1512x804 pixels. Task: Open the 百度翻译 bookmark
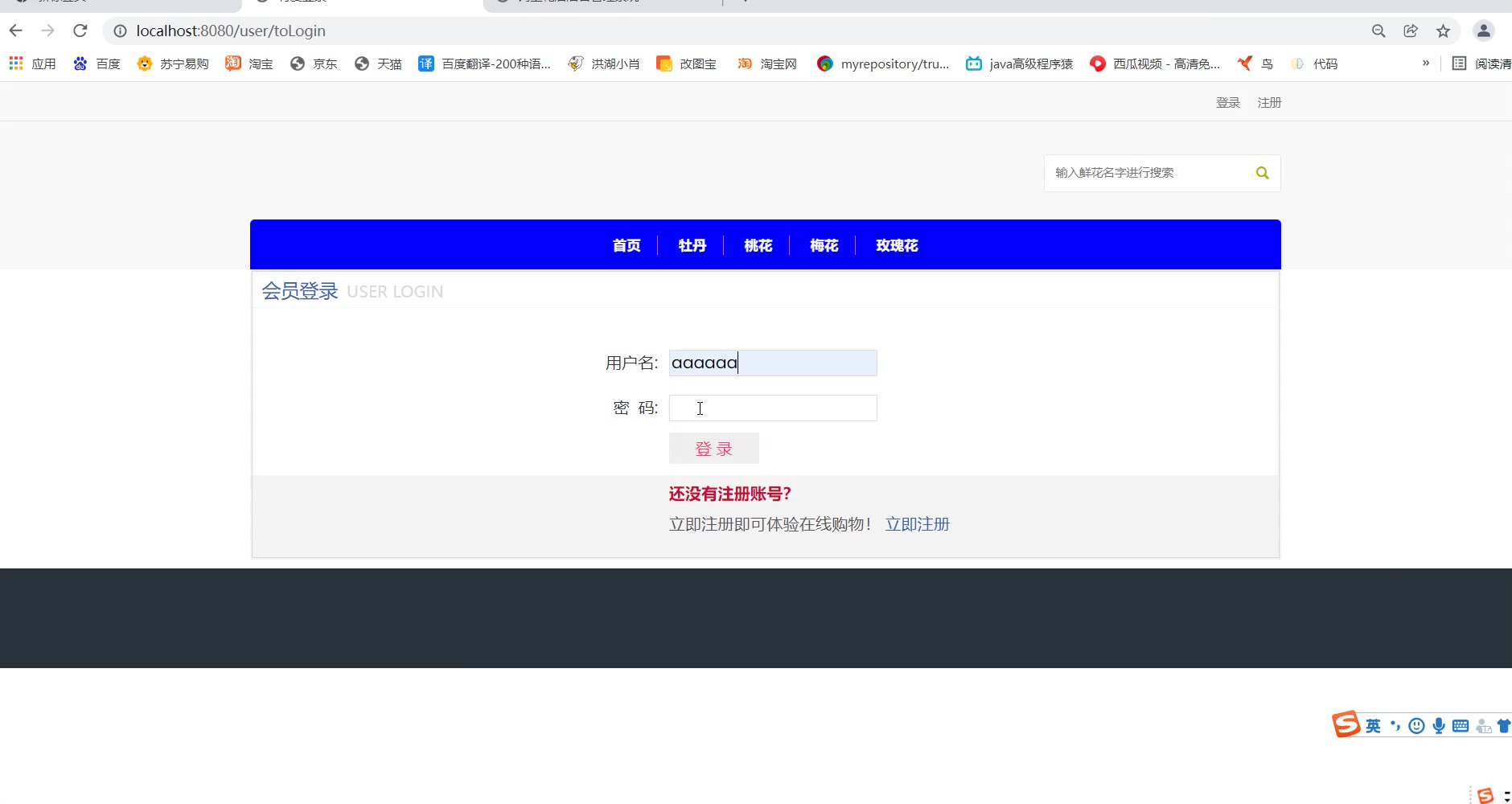[484, 64]
